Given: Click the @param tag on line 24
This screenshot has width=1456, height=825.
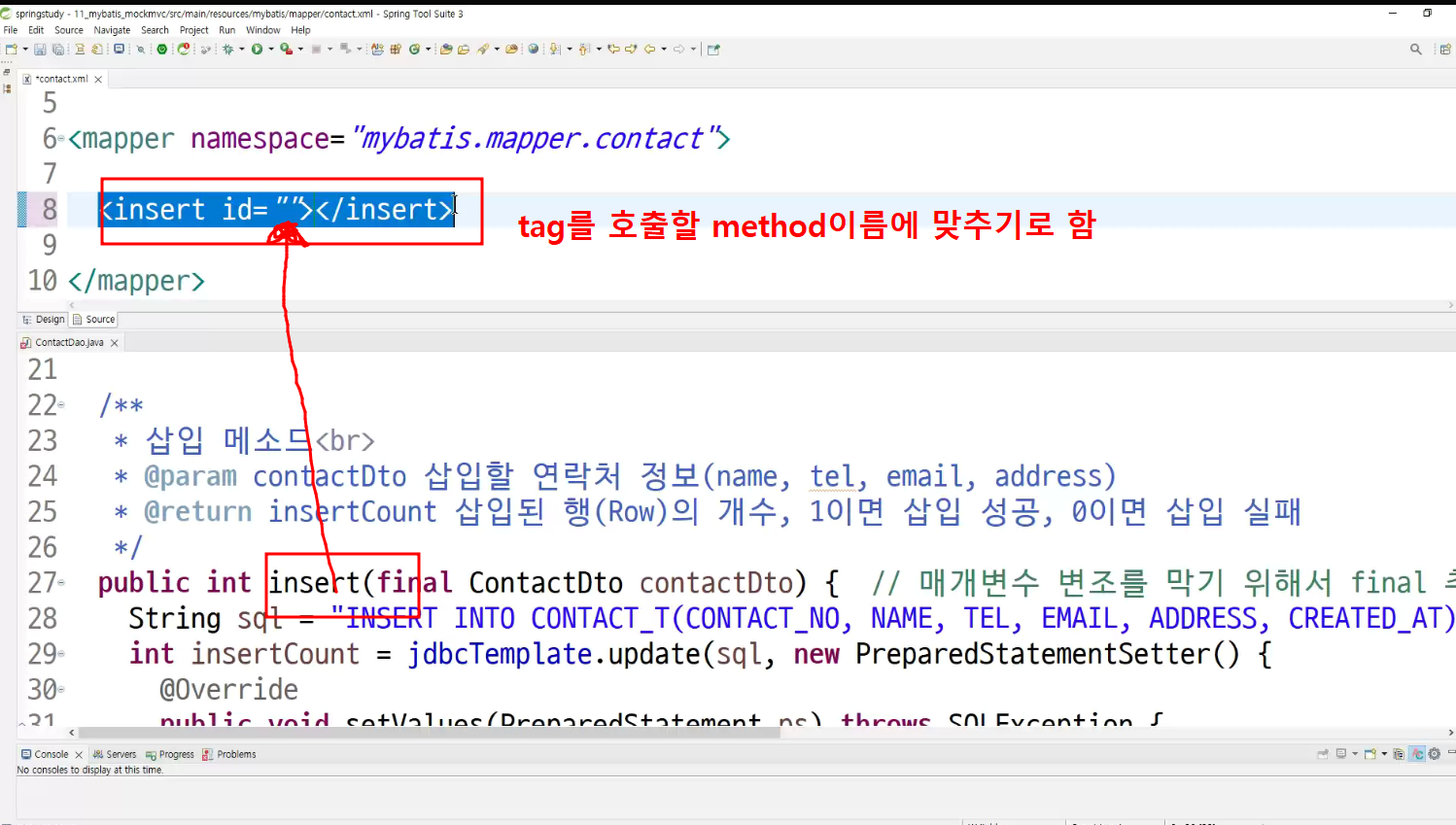Looking at the screenshot, I should (x=191, y=476).
